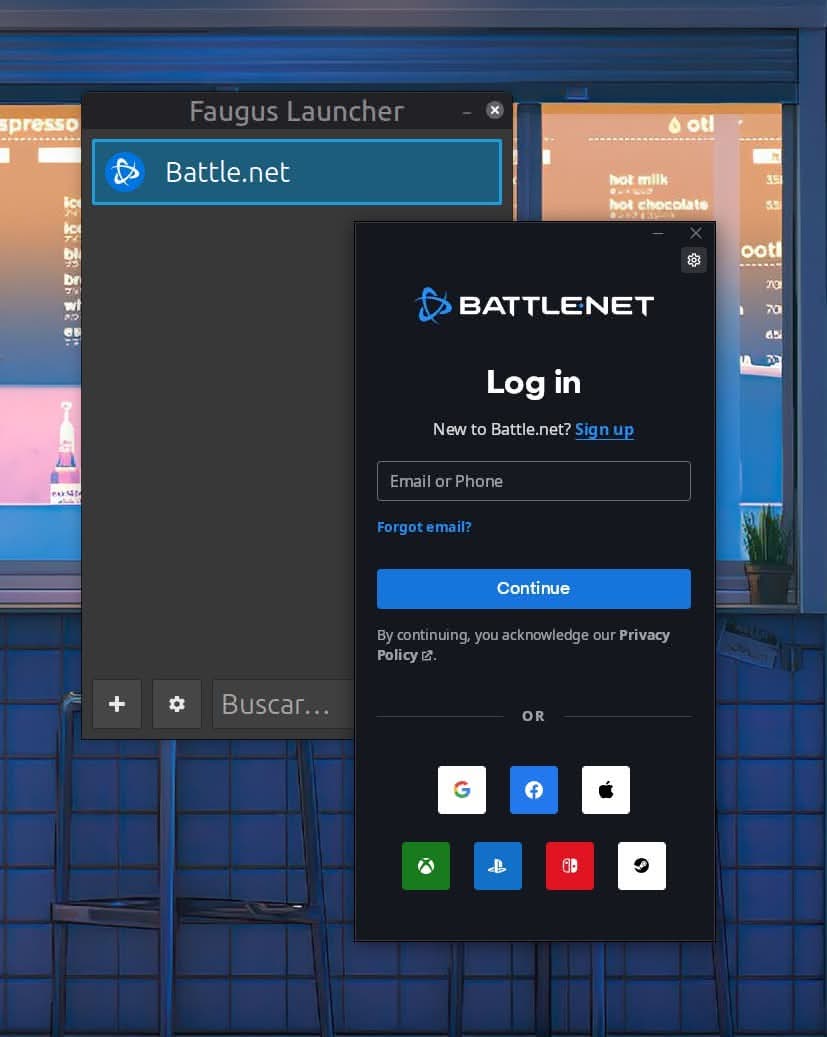Minimize the Battle.net login window
827x1037 pixels.
click(x=657, y=233)
